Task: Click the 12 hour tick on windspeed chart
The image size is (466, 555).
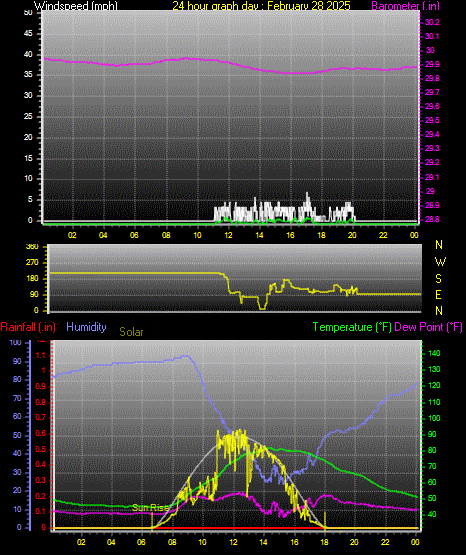Action: [228, 235]
